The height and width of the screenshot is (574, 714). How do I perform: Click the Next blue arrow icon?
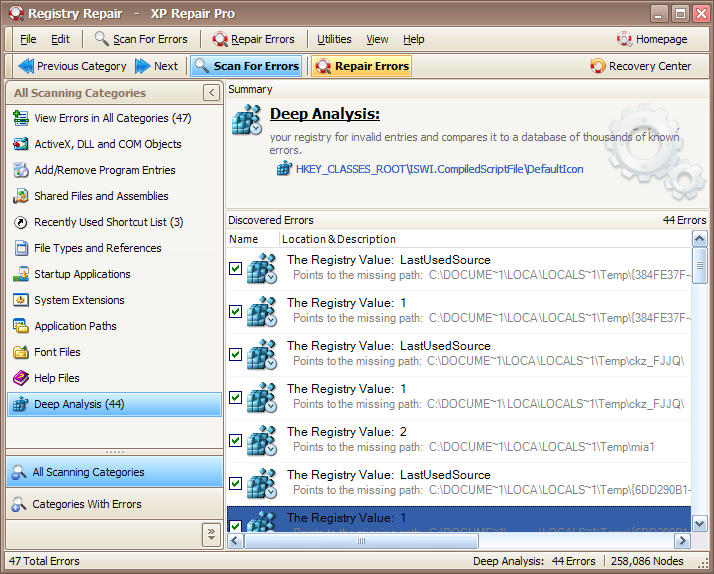[x=143, y=66]
